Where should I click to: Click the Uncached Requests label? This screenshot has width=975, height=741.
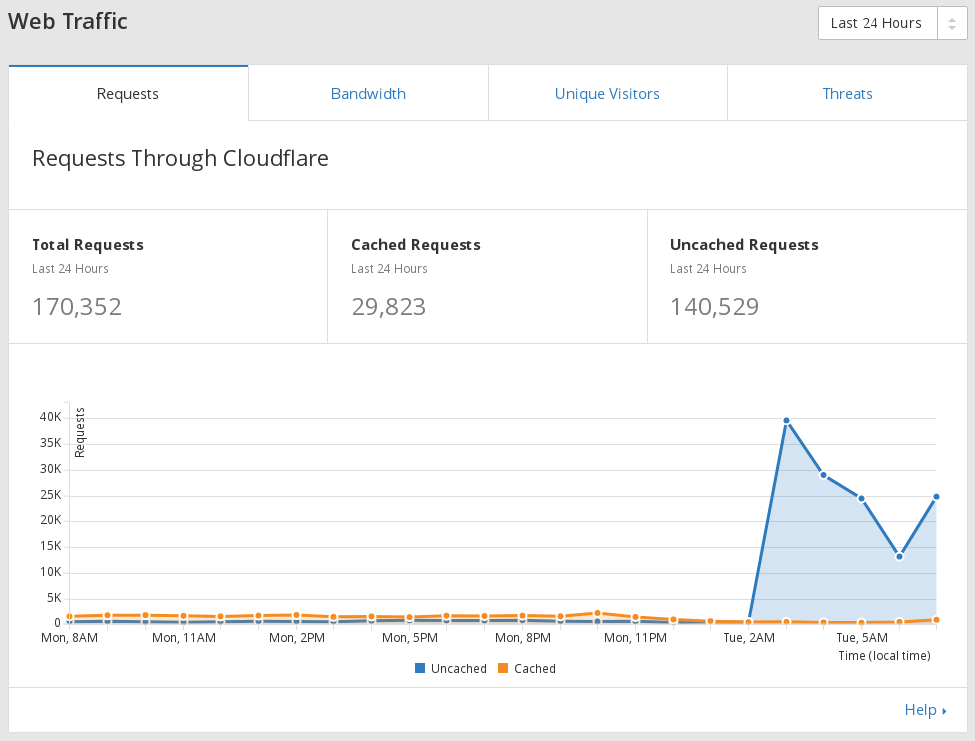(744, 245)
